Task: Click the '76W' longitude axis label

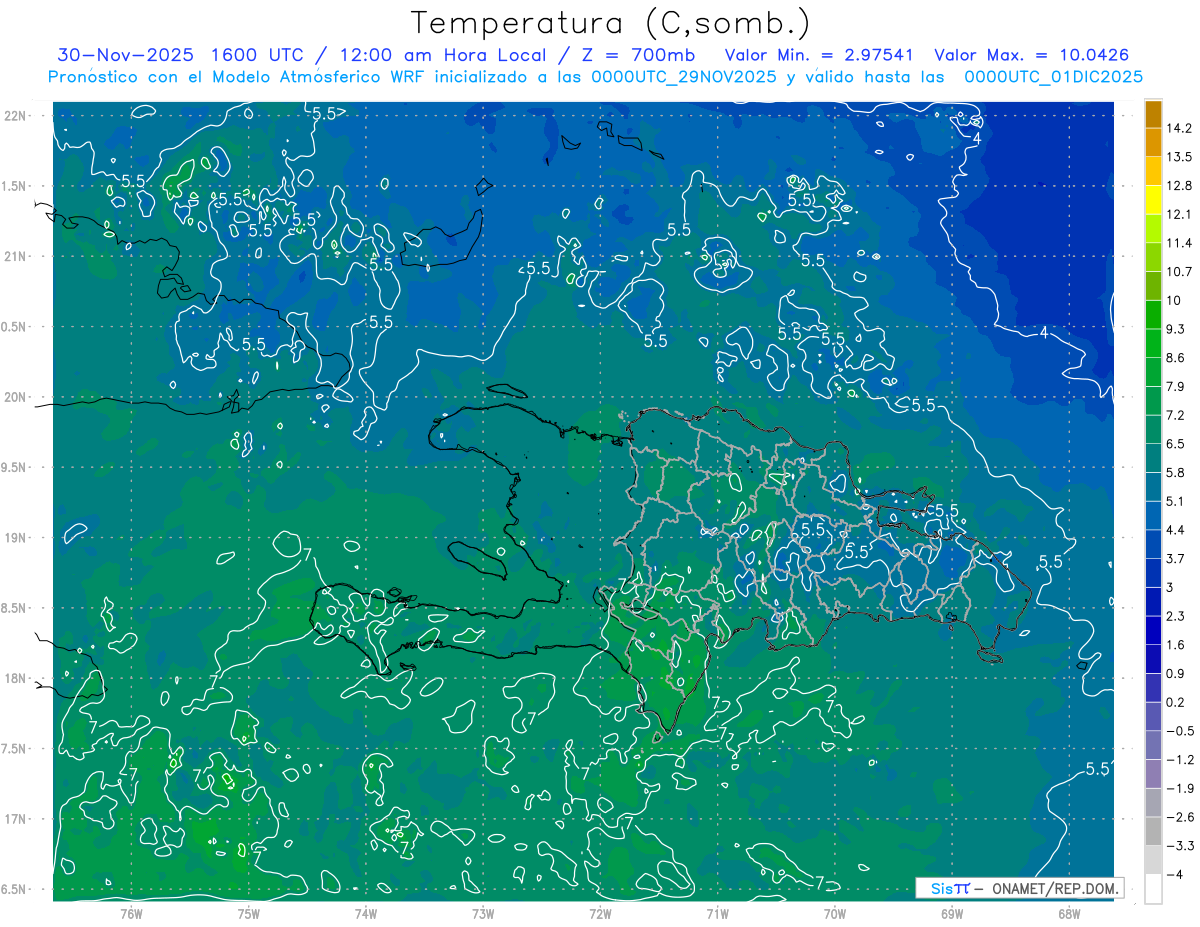Action: (131, 913)
